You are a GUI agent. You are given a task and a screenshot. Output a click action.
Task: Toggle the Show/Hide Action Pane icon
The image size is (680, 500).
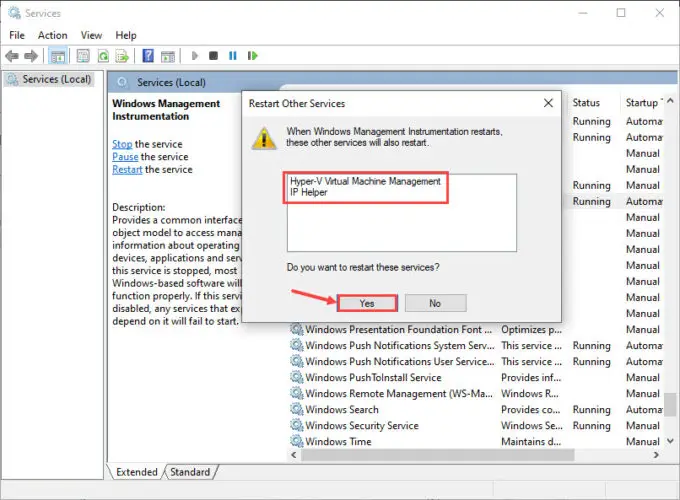click(168, 56)
